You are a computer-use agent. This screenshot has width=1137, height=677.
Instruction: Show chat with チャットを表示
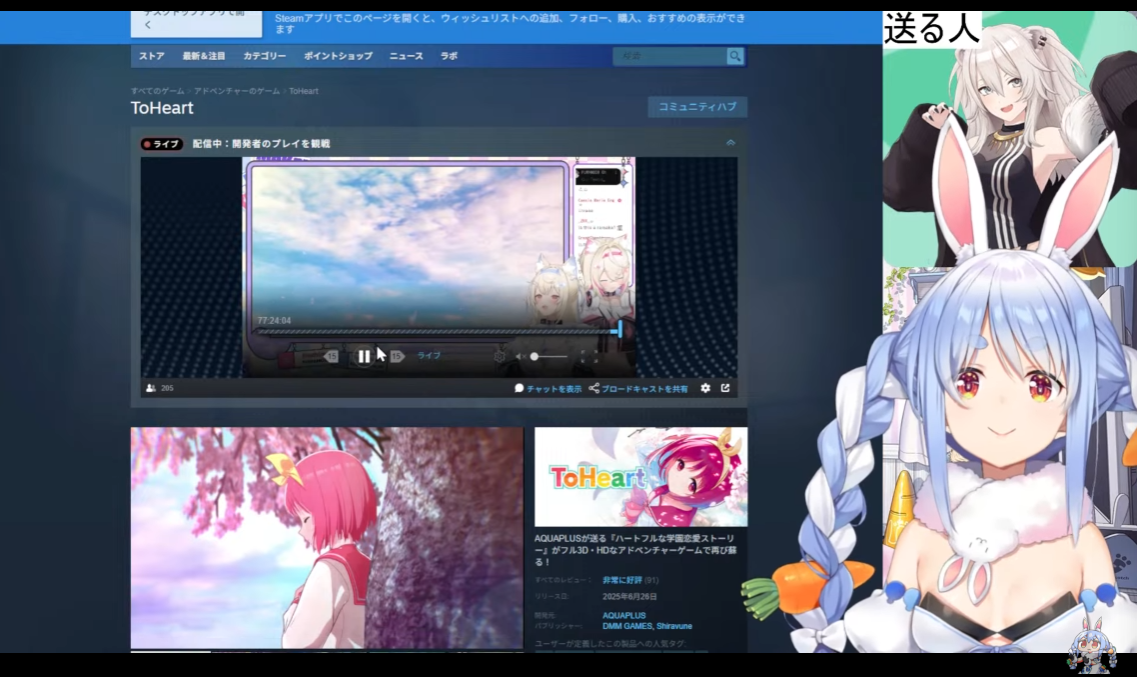pos(548,389)
